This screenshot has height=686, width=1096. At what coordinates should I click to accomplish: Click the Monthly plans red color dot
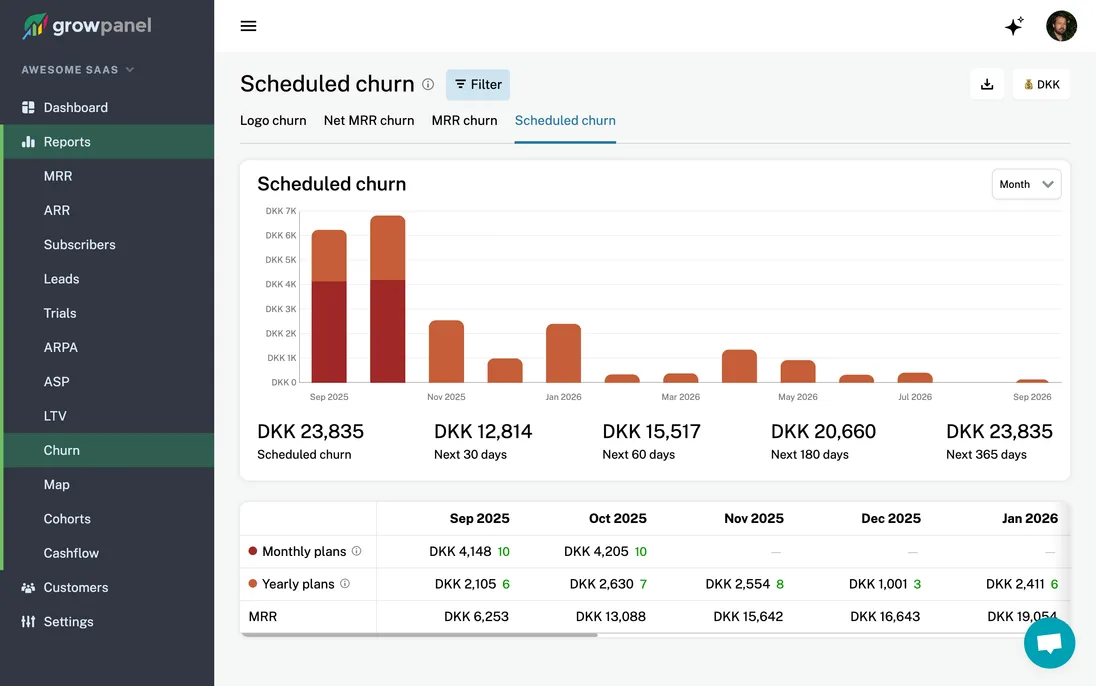coord(253,551)
